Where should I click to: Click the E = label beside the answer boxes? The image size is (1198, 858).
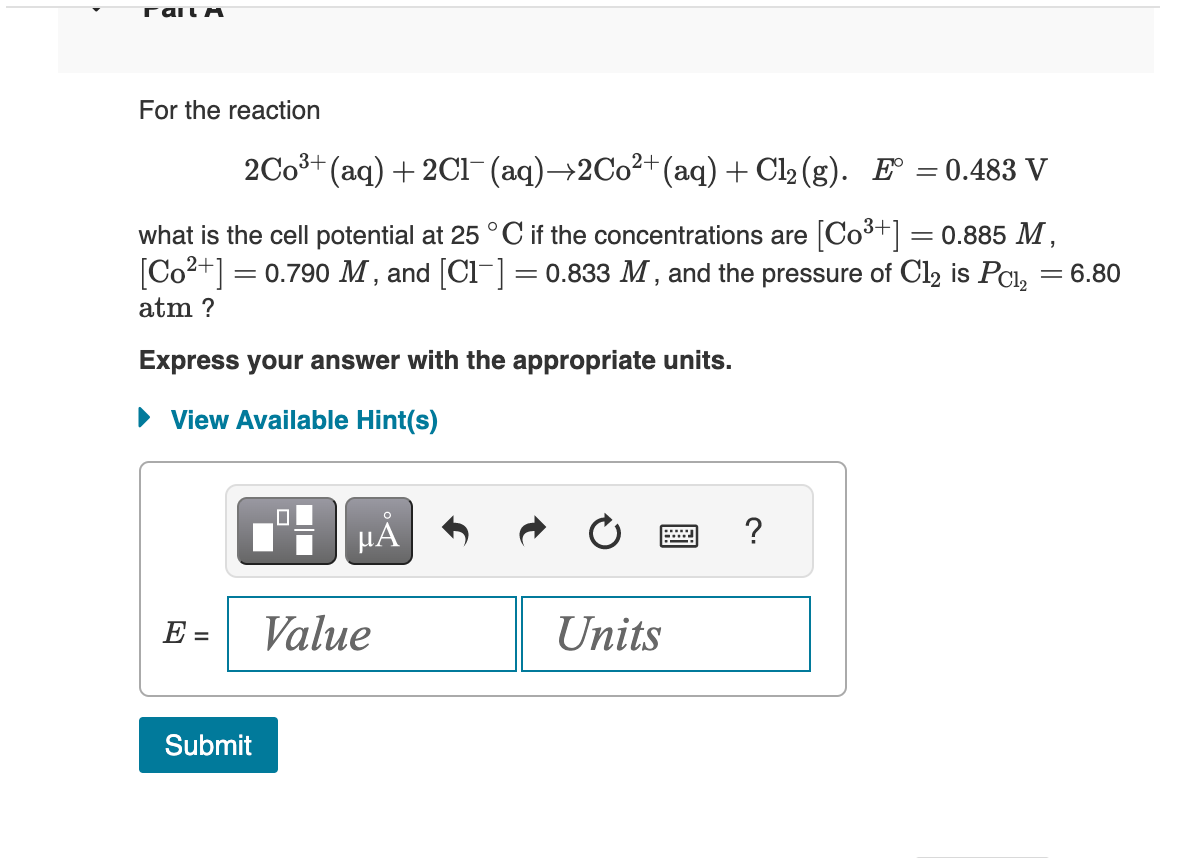tap(186, 633)
